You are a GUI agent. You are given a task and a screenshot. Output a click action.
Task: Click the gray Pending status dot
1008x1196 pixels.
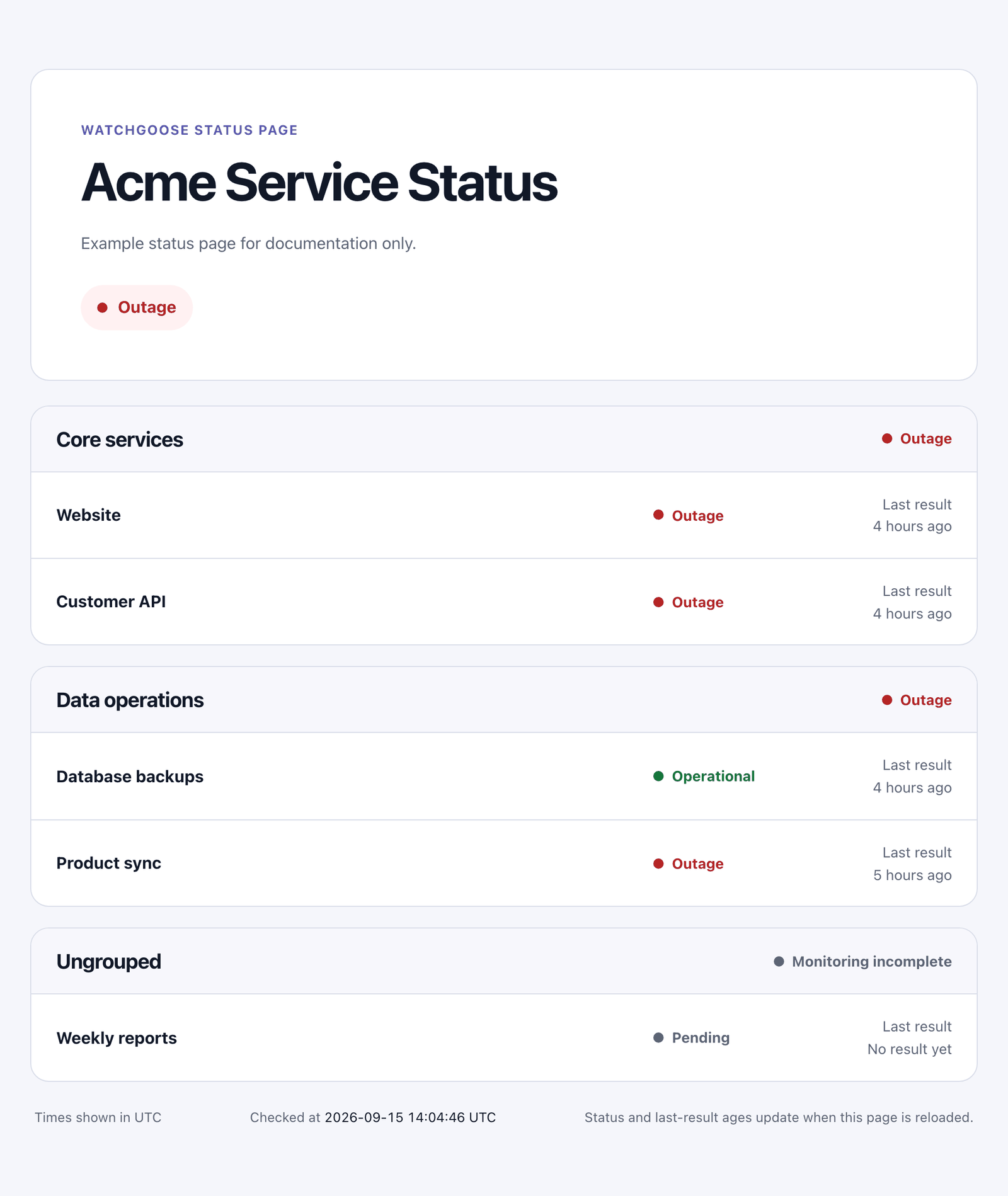coord(658,1037)
